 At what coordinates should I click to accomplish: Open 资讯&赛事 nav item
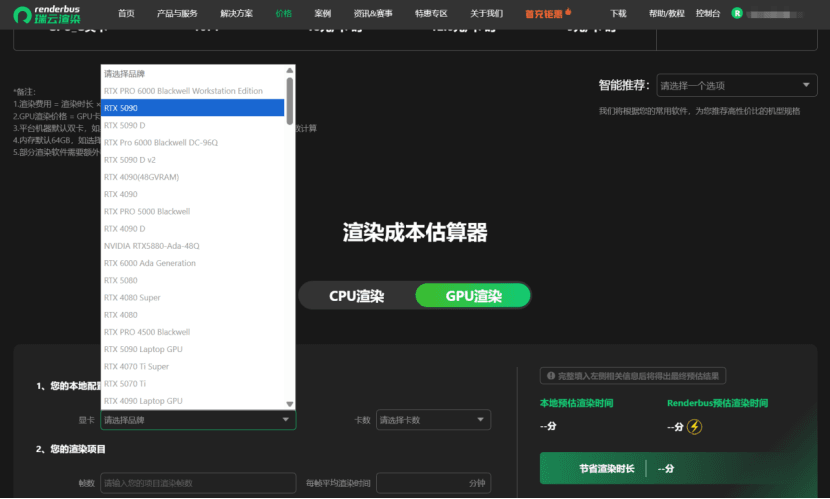click(x=373, y=13)
